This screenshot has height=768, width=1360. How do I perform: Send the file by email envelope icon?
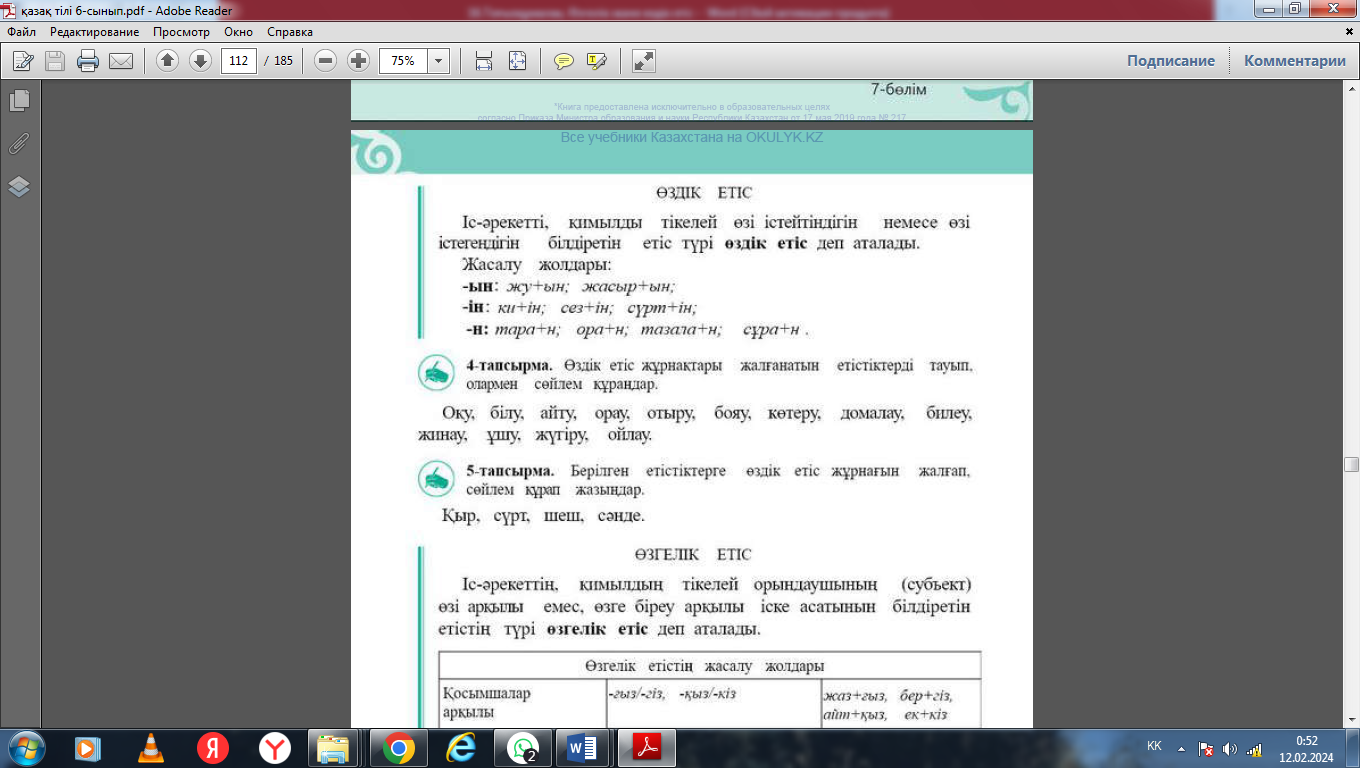pyautogui.click(x=121, y=61)
